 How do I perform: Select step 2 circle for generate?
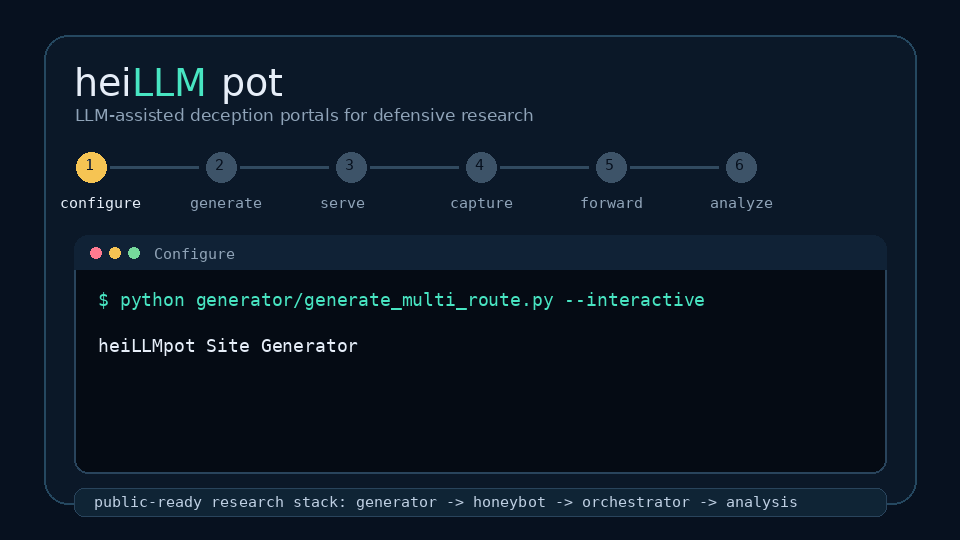coord(221,167)
